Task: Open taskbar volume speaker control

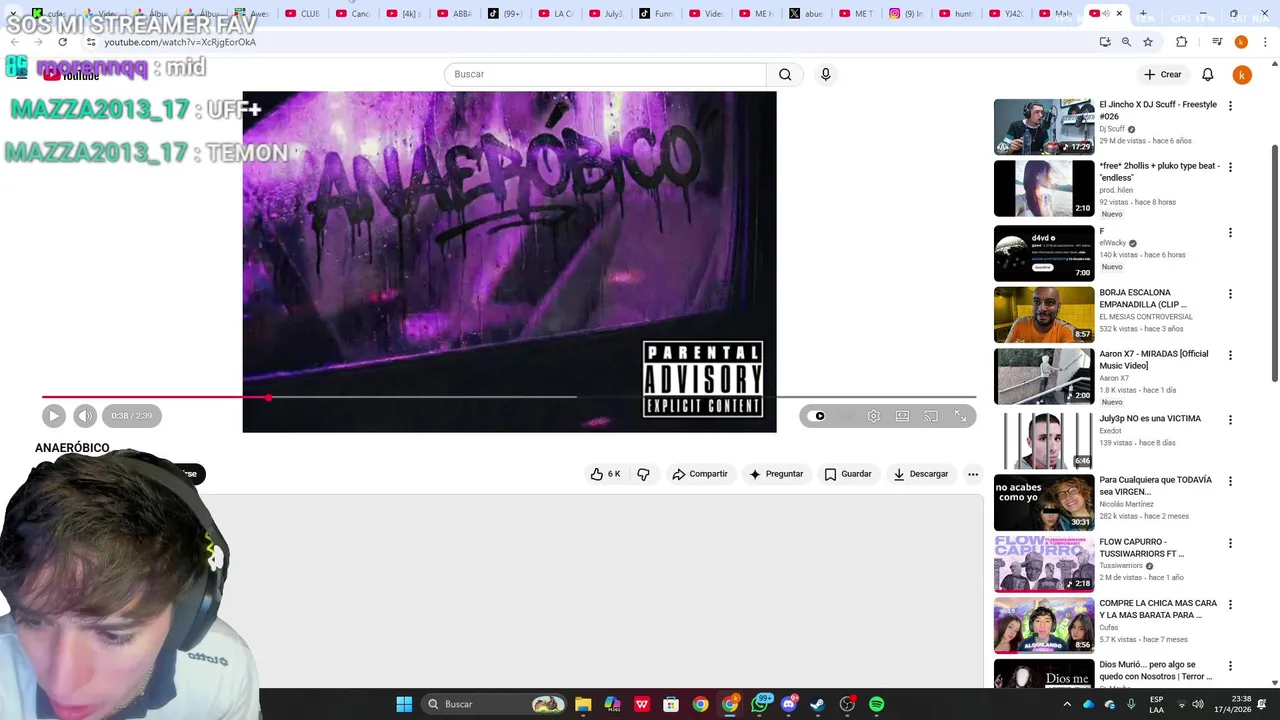Action: coord(1197,704)
